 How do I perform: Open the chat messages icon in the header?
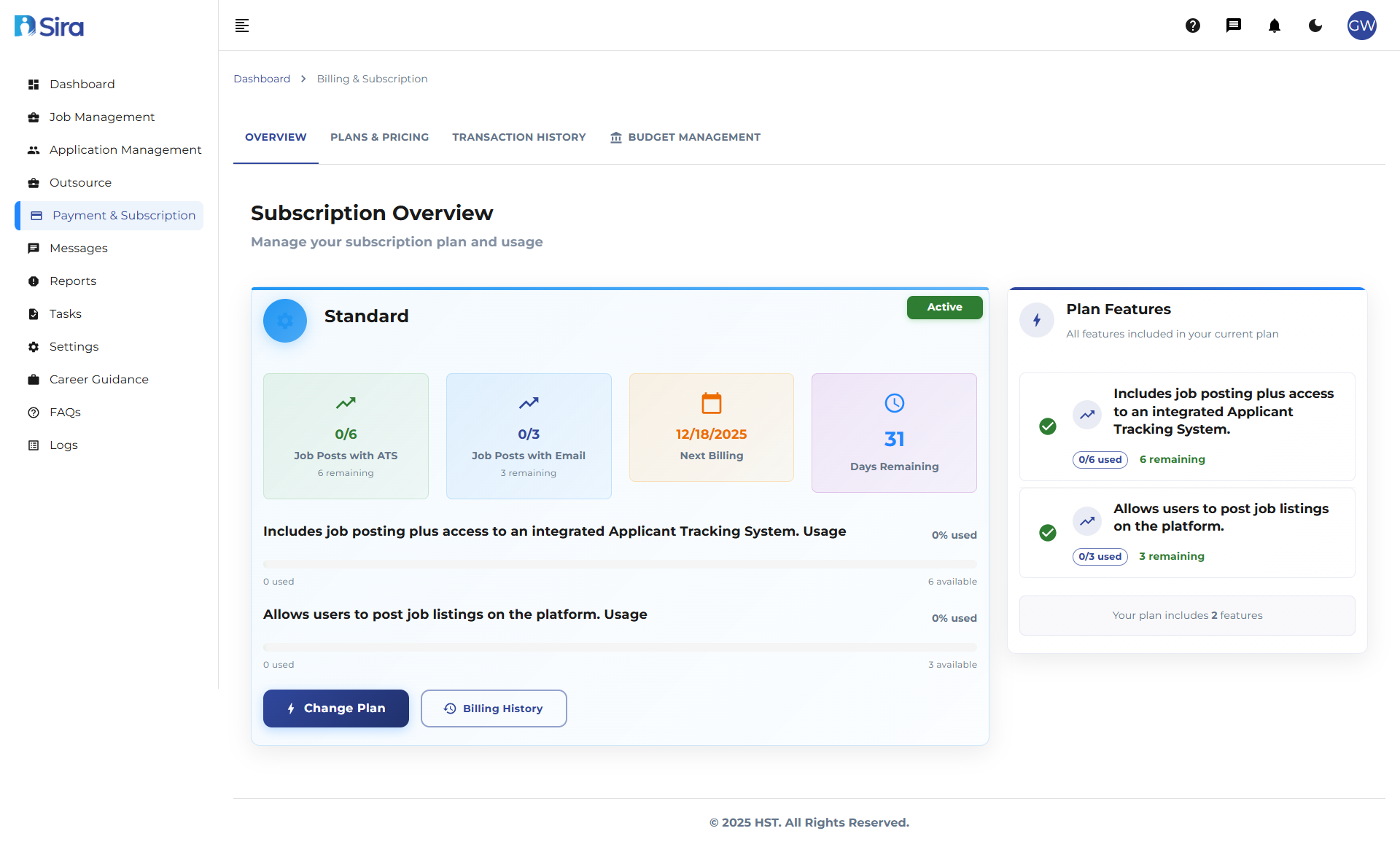(x=1234, y=26)
